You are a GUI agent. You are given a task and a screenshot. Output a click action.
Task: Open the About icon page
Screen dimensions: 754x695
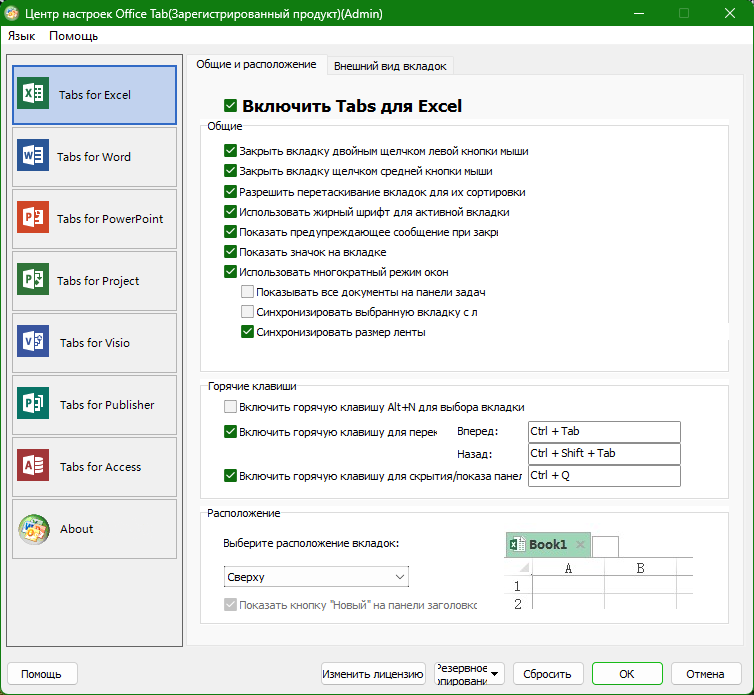[34, 529]
